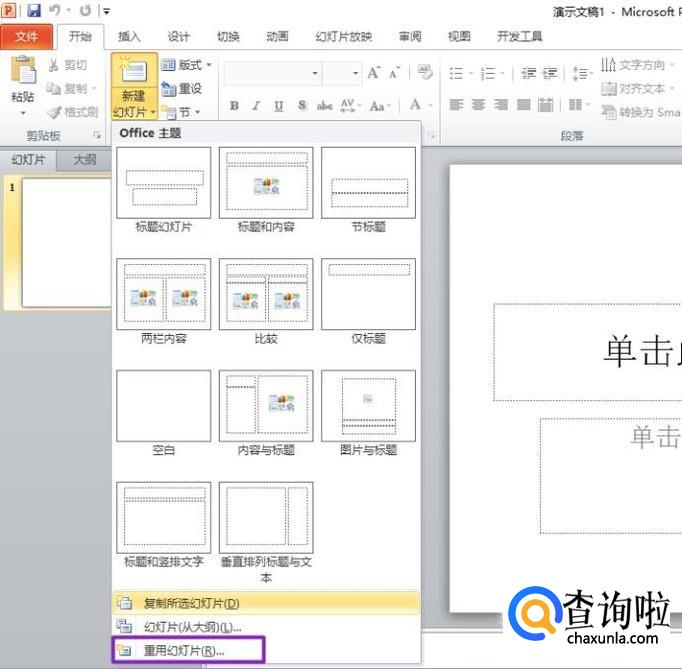This screenshot has height=669, width=682.
Task: Toggle Italic formatting button
Action: pos(255,106)
